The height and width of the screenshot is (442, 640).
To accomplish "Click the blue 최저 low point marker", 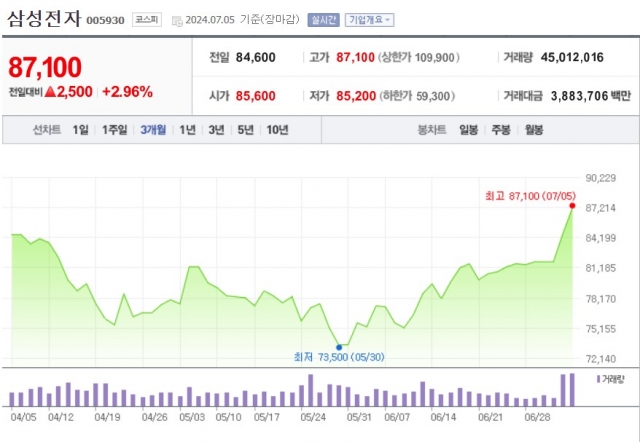I will click(339, 347).
